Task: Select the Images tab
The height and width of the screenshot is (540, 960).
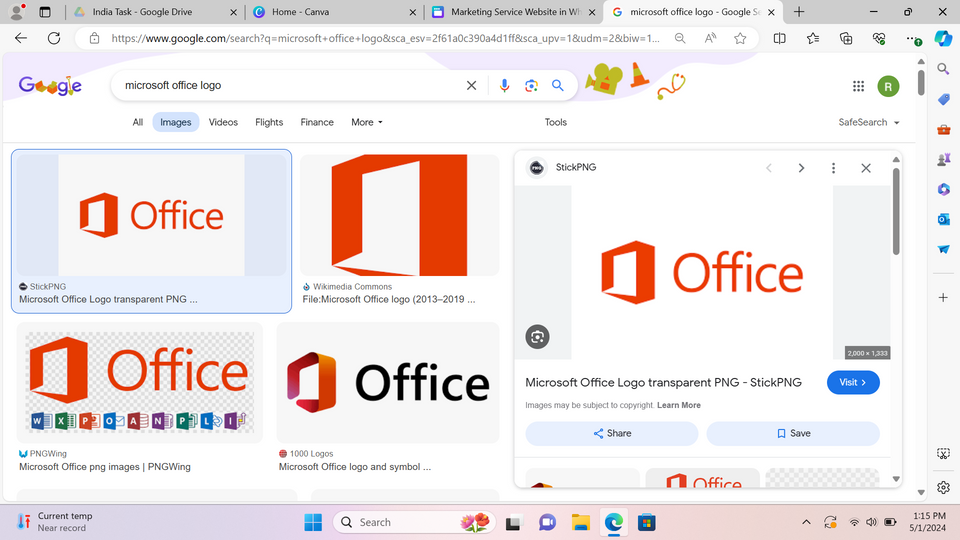Action: pos(176,122)
